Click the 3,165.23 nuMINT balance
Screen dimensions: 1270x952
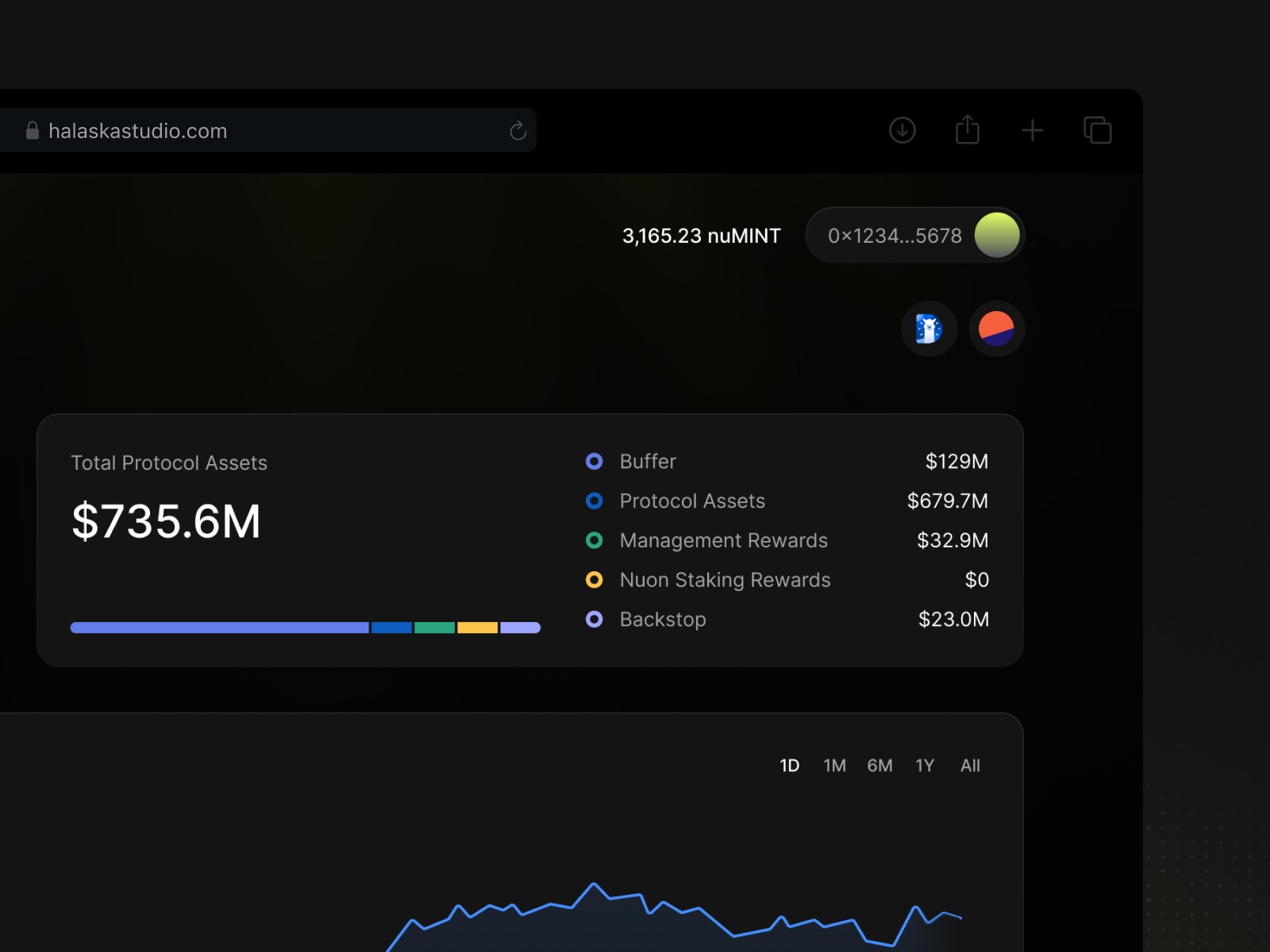(x=702, y=236)
